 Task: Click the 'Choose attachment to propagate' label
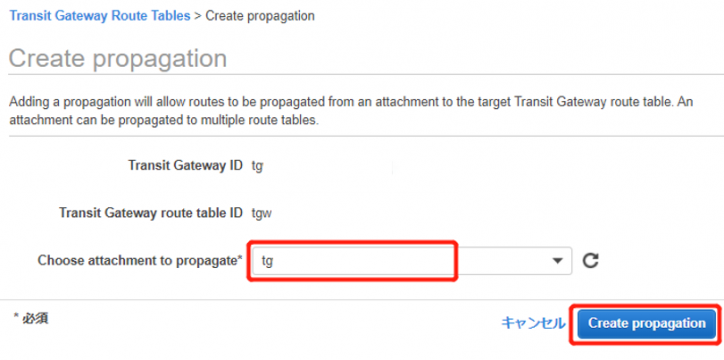click(140, 260)
